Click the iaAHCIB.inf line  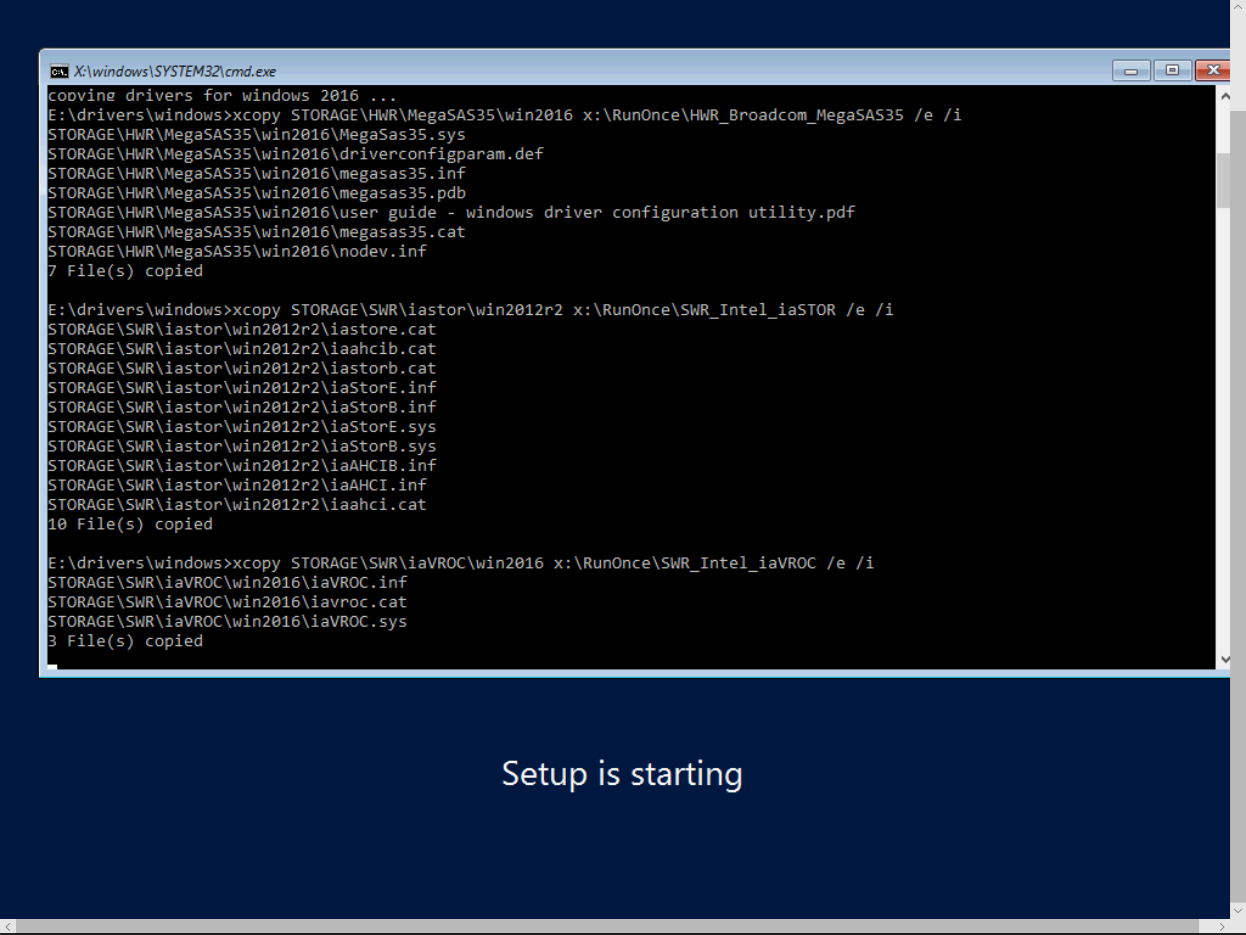[x=242, y=466]
